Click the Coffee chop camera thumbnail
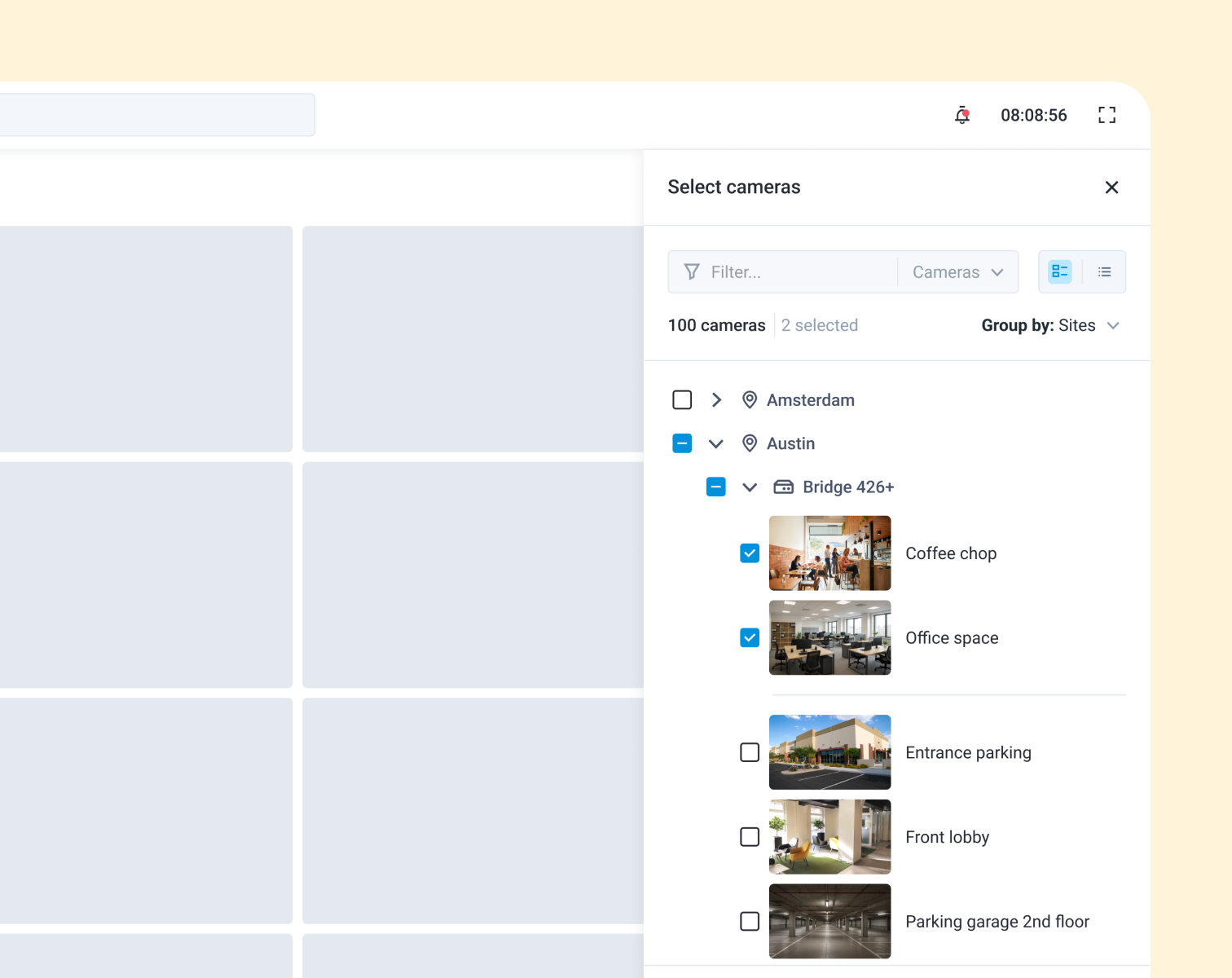1232x978 pixels. click(x=829, y=553)
